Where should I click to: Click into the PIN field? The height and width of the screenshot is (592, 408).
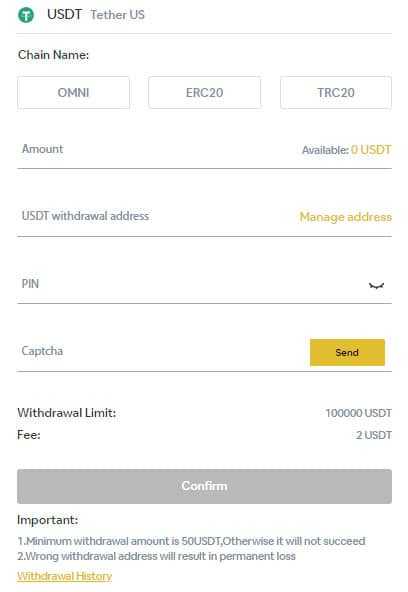click(x=191, y=284)
